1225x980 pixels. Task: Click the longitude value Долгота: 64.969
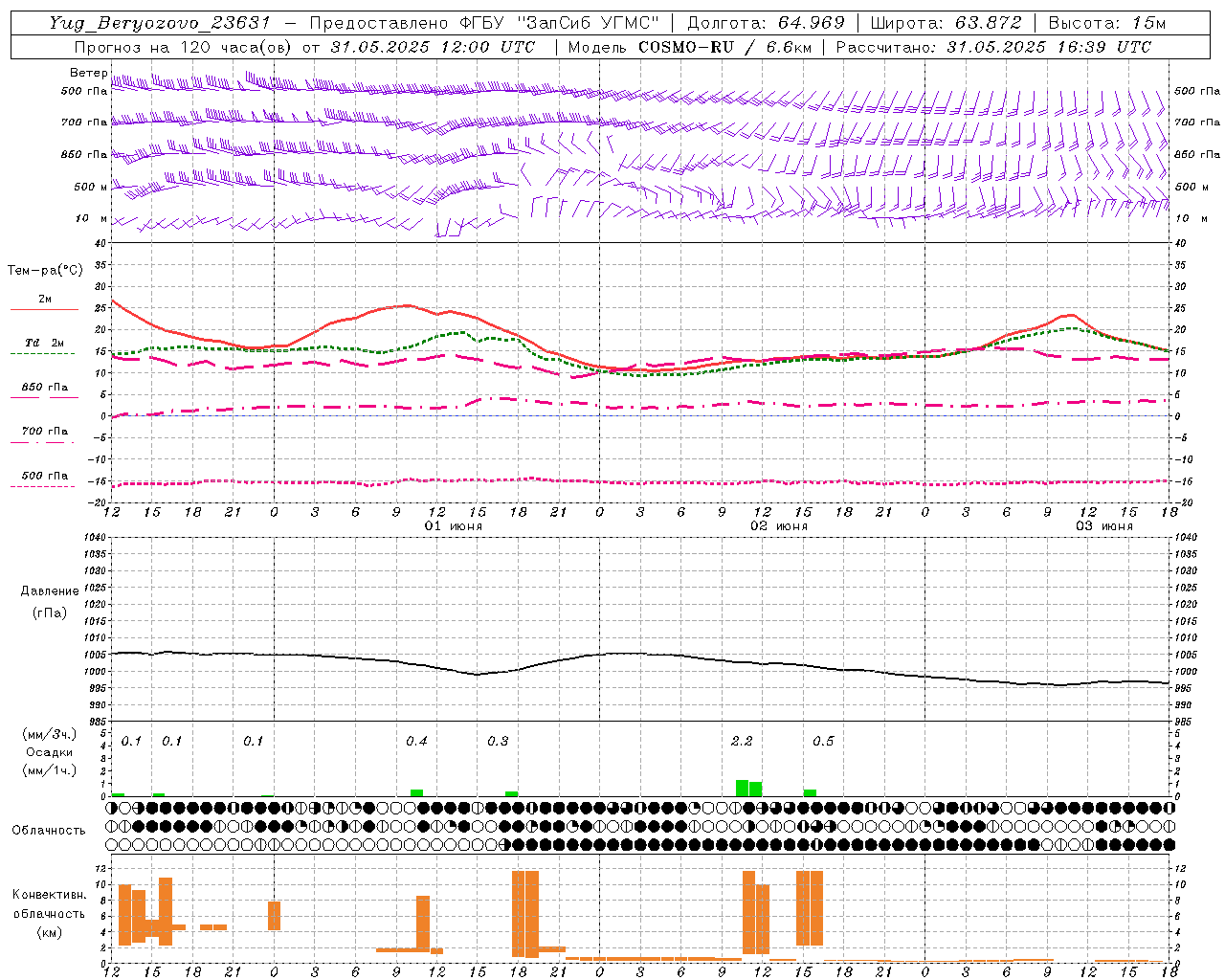coord(766,23)
